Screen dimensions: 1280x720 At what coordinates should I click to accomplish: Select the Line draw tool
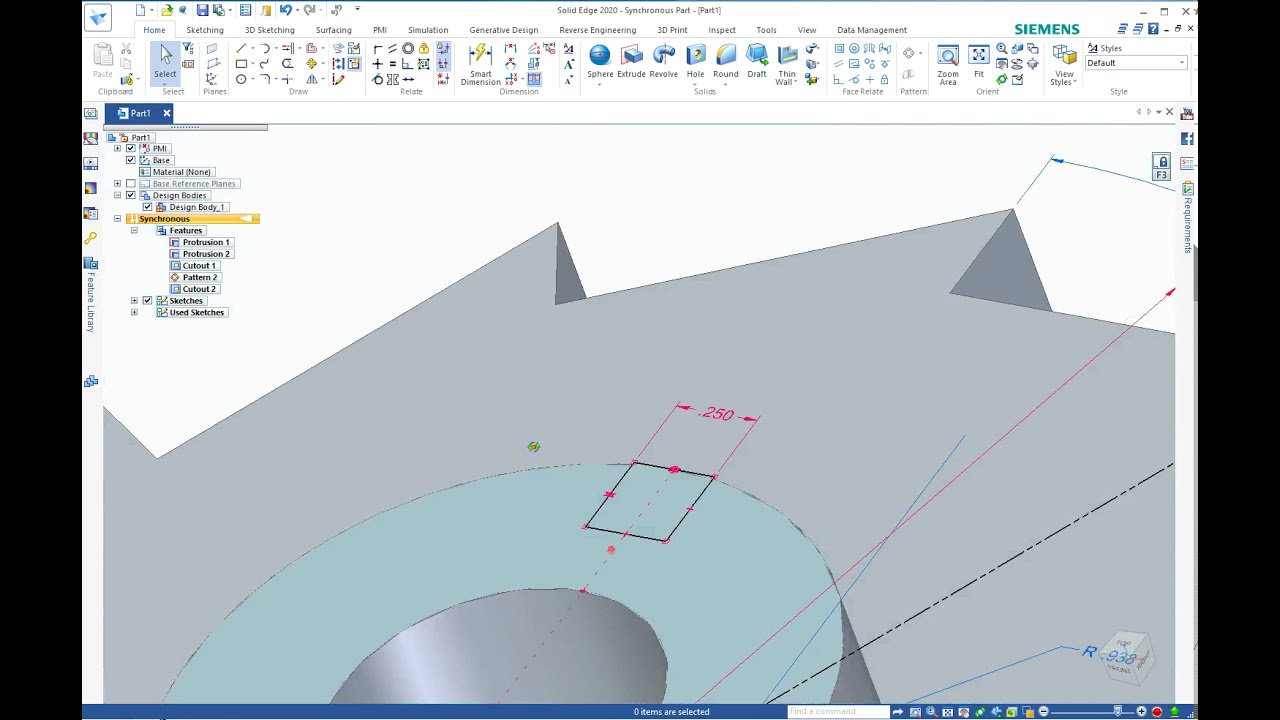coord(241,49)
